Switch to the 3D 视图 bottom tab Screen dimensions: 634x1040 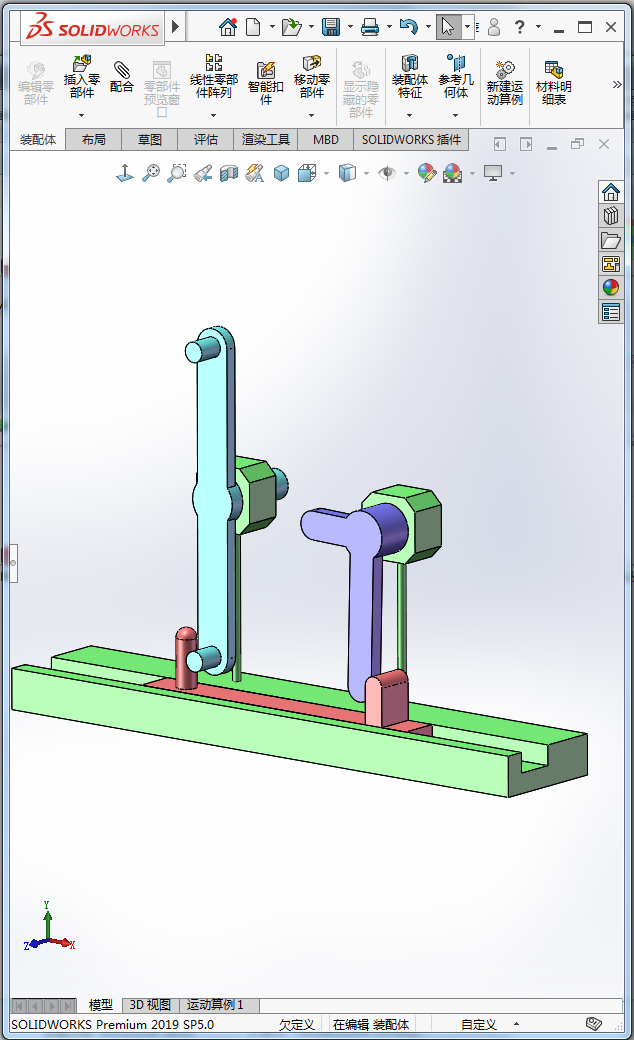click(150, 1005)
